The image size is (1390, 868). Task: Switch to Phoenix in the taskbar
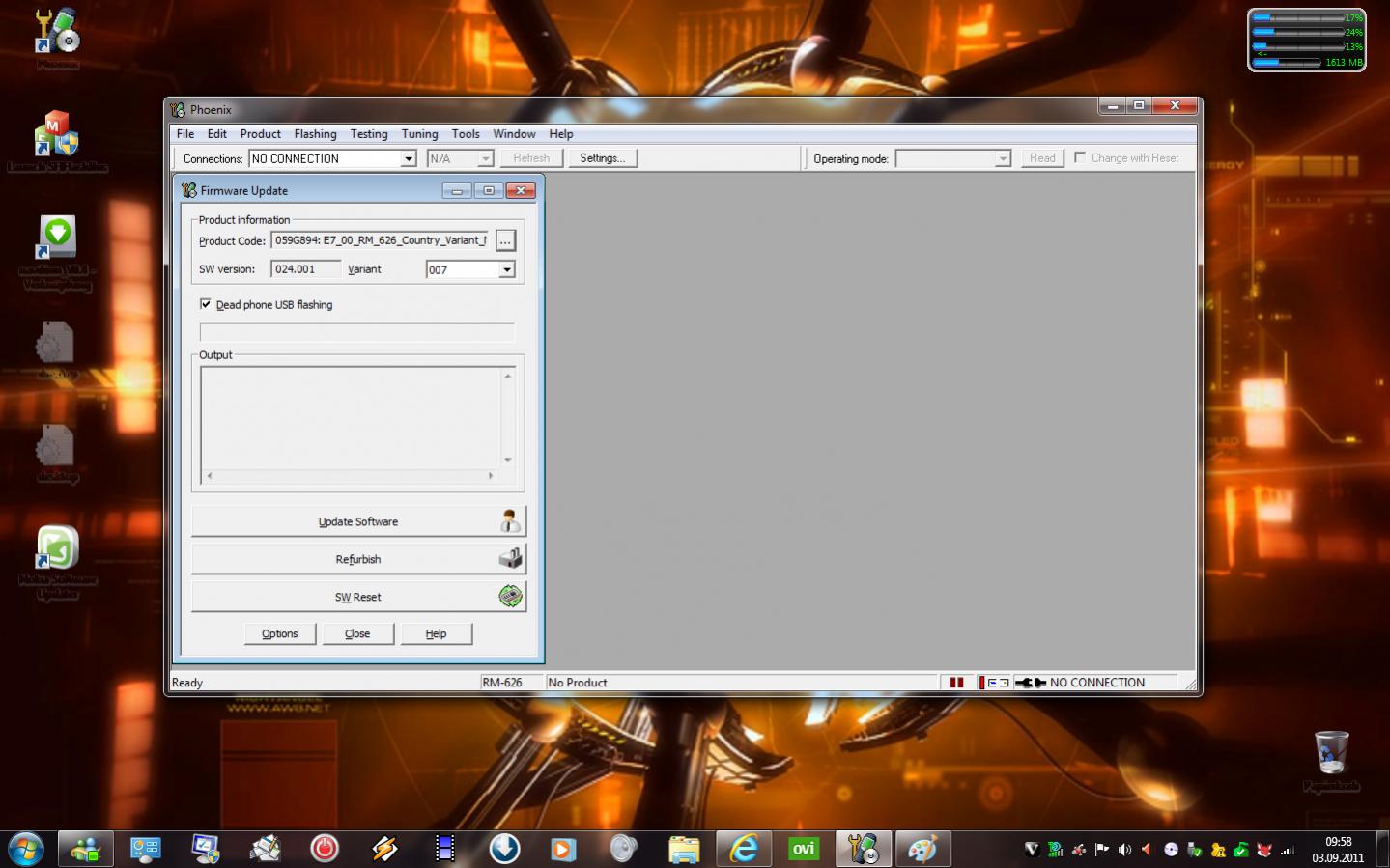click(x=864, y=849)
